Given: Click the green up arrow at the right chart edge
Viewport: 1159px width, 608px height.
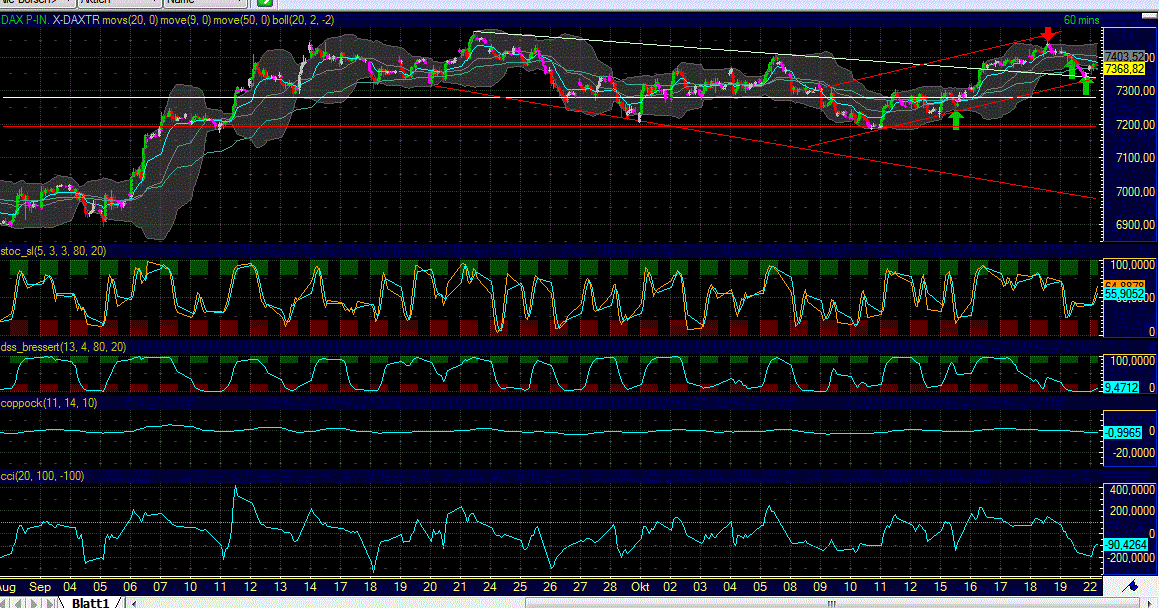Looking at the screenshot, I should [1086, 85].
